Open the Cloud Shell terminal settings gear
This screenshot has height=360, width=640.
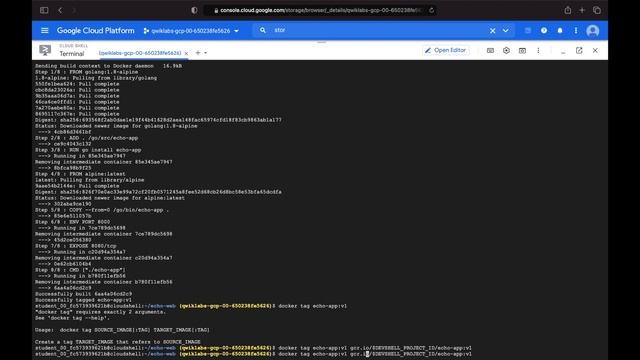coord(506,51)
